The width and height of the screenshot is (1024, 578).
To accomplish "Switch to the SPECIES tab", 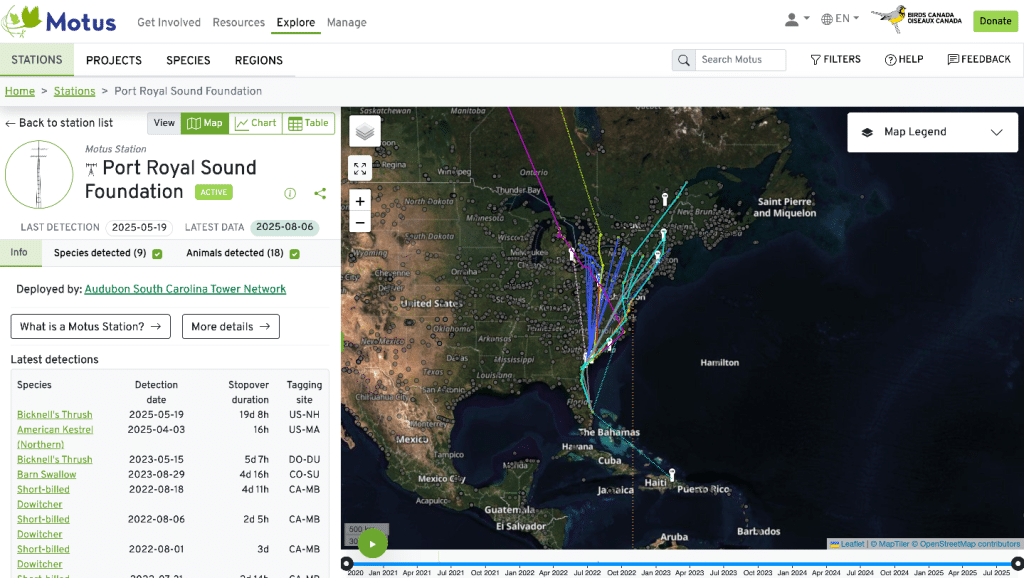I will 188,60.
